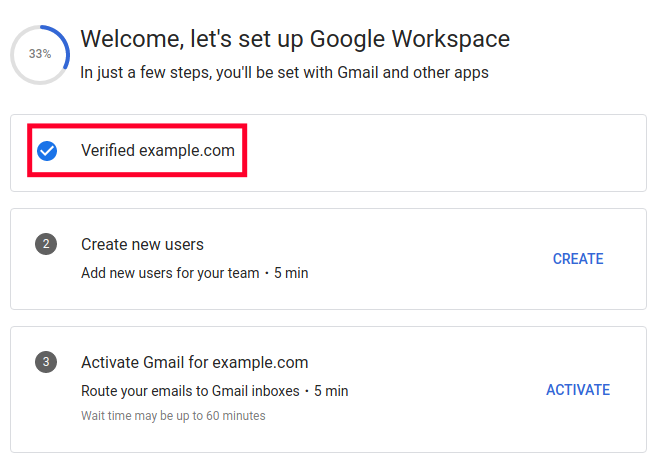Screen dimensions: 652x458
Task: Click the step 3 number badge
Action: click(x=45, y=361)
